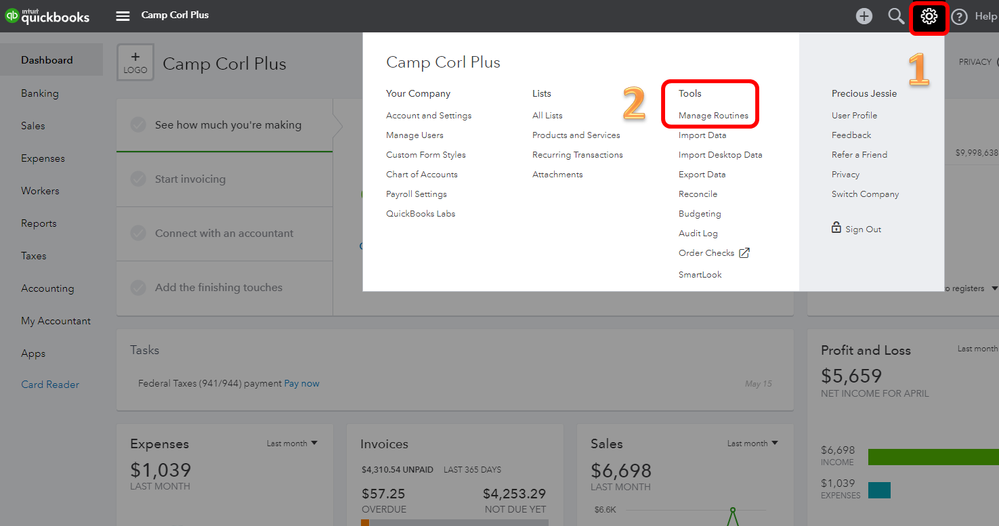
Task: Open the gear settings icon
Action: 929,17
